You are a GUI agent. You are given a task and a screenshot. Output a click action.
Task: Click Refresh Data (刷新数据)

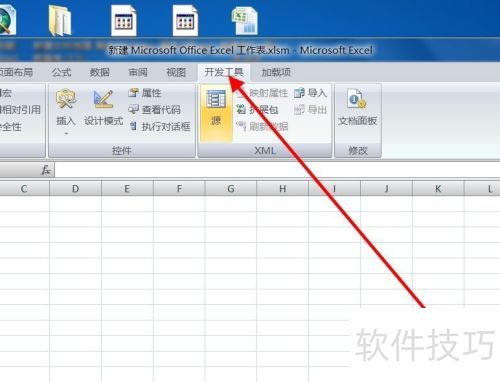tap(262, 126)
